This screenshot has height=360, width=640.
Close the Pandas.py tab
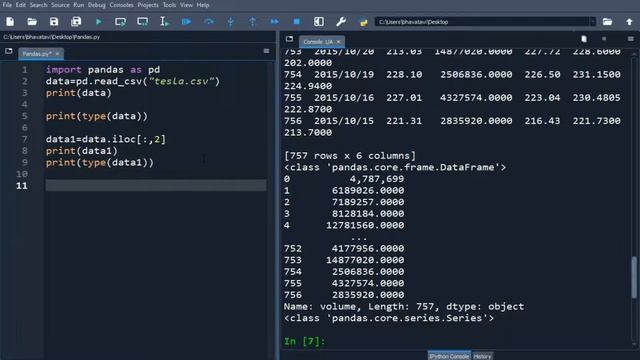click(x=58, y=53)
